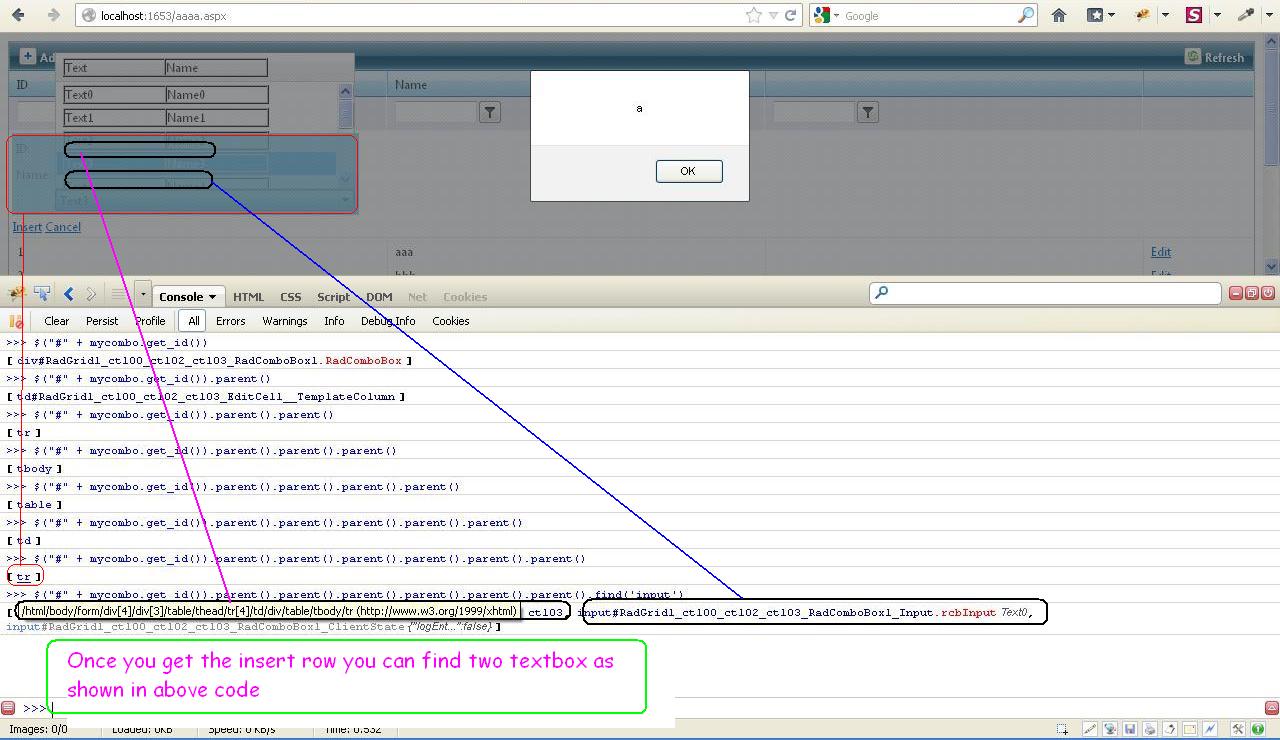
Task: Open the URL history dropdown arrow
Action: click(x=772, y=16)
